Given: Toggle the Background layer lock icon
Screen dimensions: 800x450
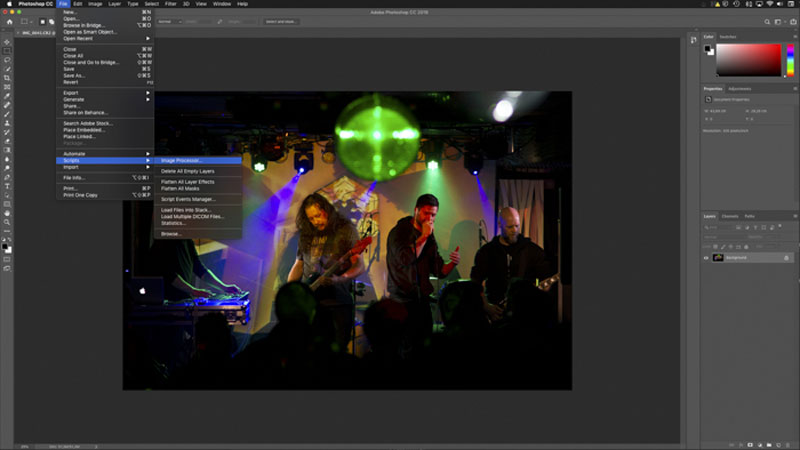Looking at the screenshot, I should point(786,258).
